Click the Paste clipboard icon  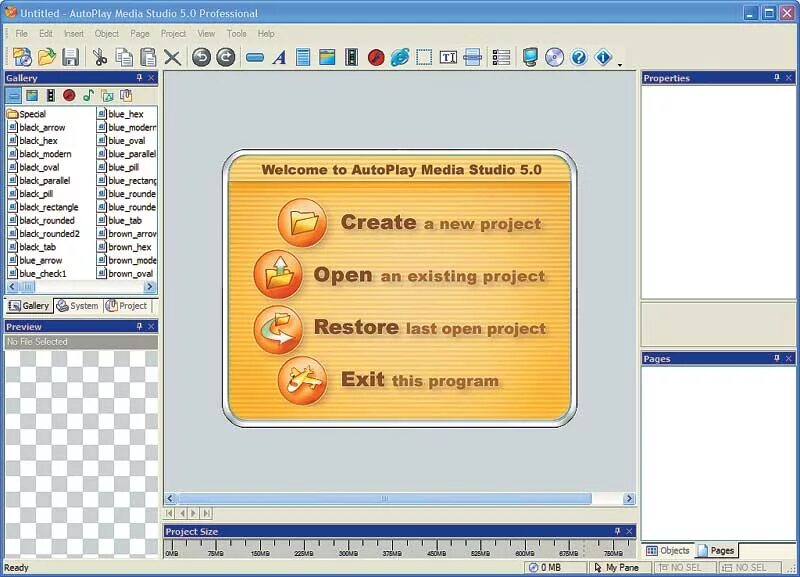(148, 57)
